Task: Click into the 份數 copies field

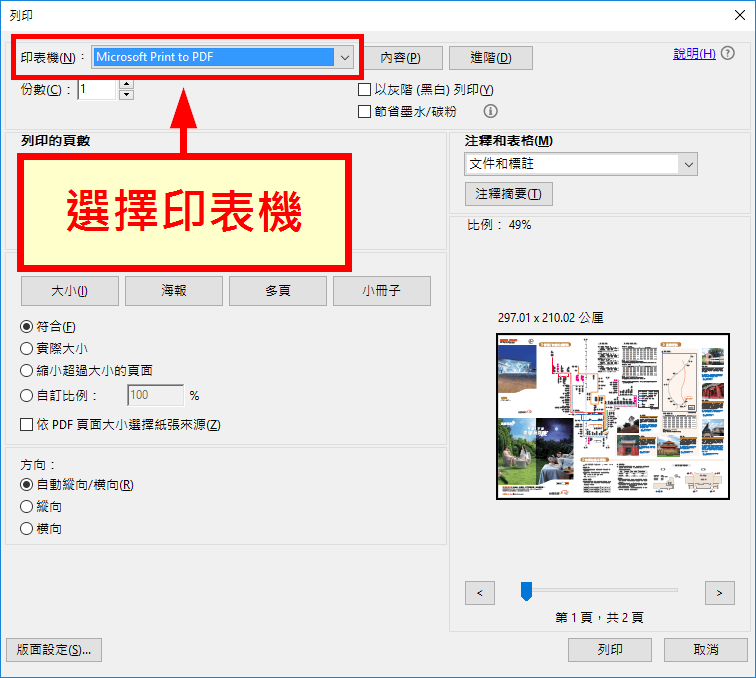Action: (97, 89)
